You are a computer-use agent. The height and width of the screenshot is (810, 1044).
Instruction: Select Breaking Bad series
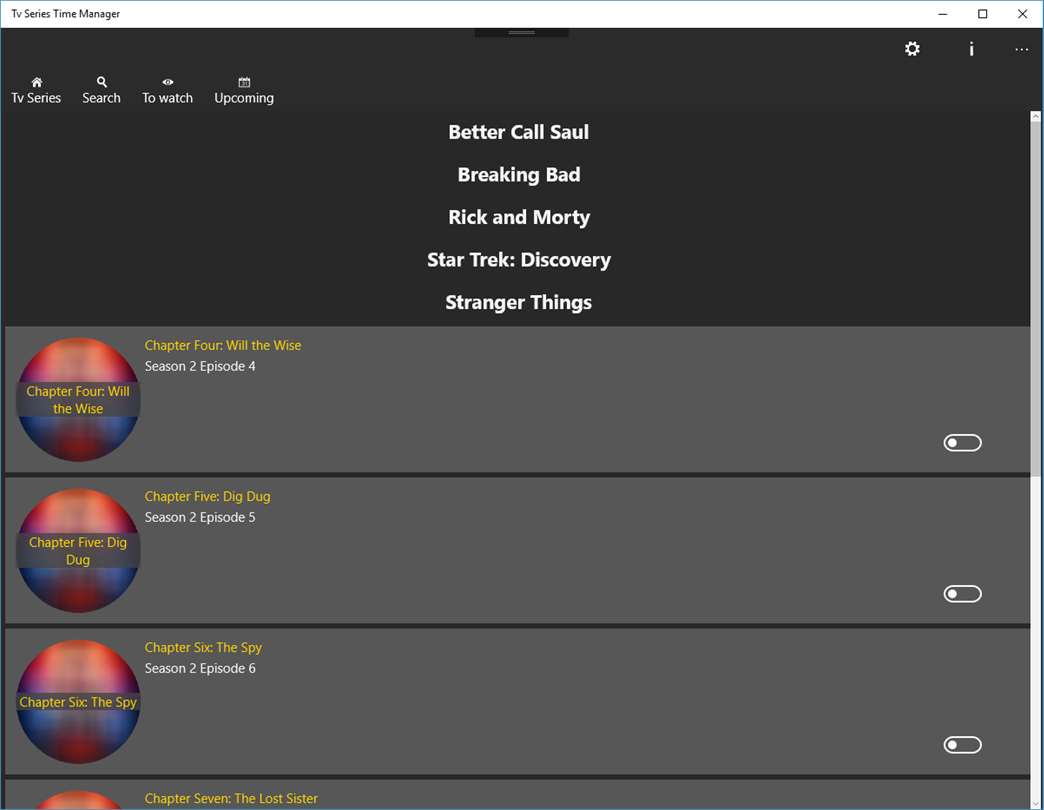(519, 174)
